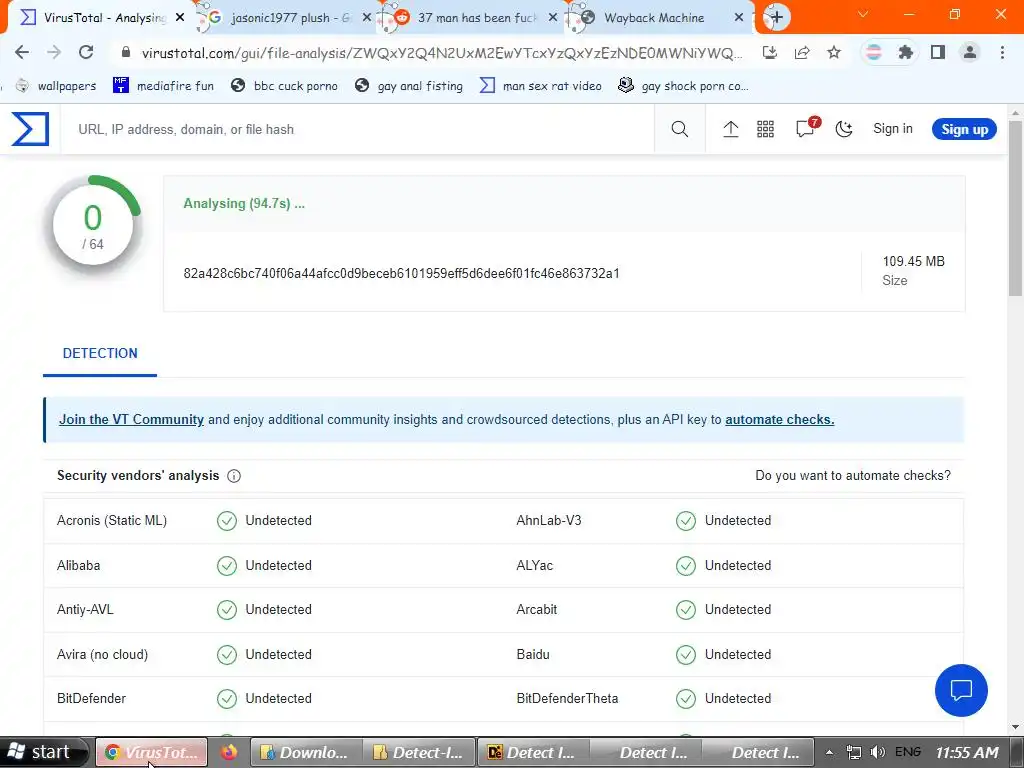Click the upload file icon
The width and height of the screenshot is (1024, 768).
(x=731, y=129)
